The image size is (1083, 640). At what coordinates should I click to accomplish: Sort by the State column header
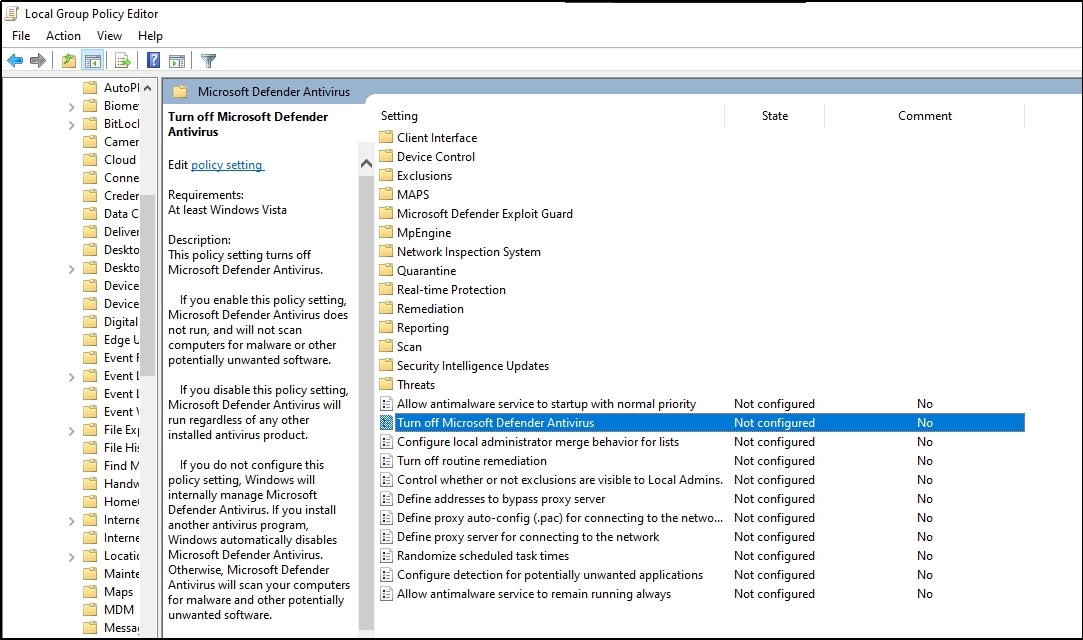774,116
